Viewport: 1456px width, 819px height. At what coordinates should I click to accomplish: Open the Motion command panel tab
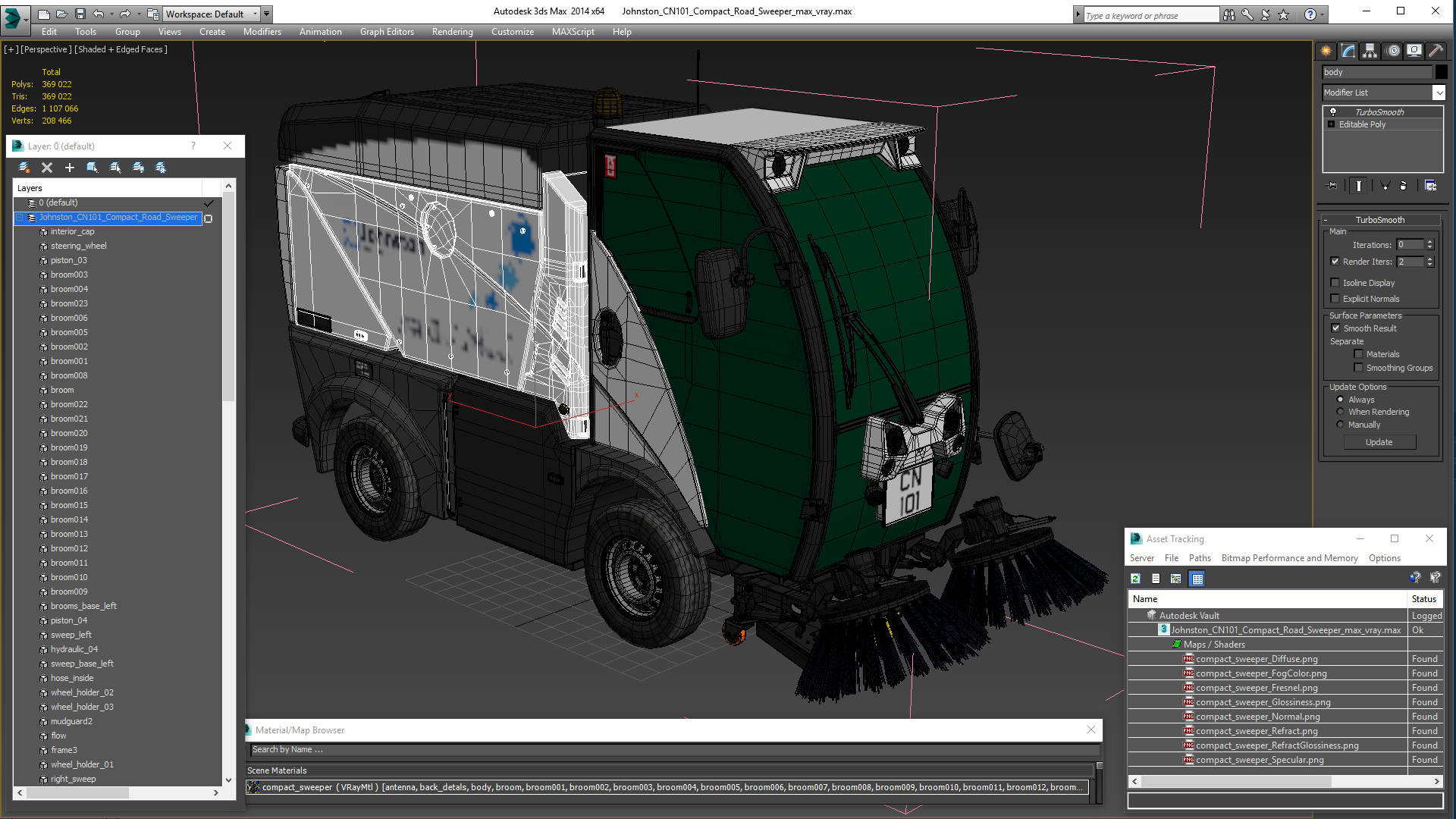(x=1394, y=51)
